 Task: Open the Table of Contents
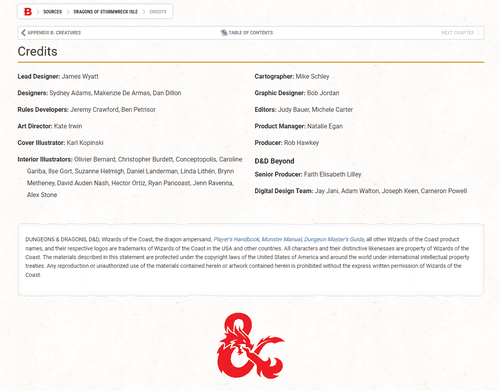pos(251,33)
